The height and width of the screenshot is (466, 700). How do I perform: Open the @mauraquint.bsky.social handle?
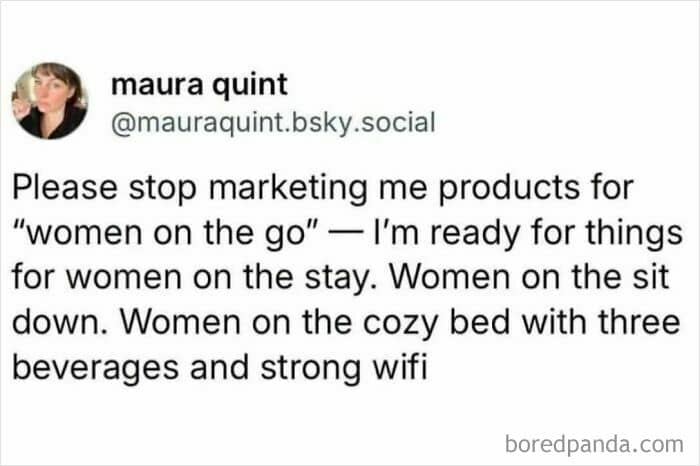pos(273,123)
